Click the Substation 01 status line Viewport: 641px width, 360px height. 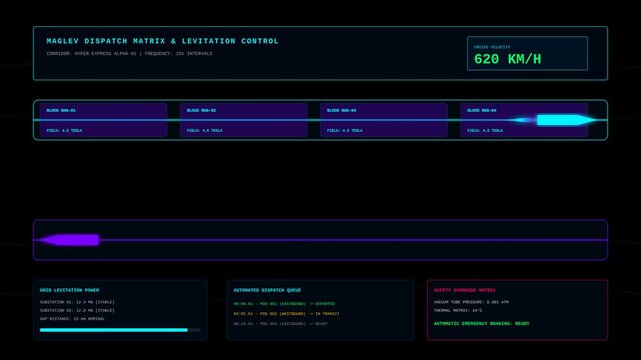click(x=77, y=302)
